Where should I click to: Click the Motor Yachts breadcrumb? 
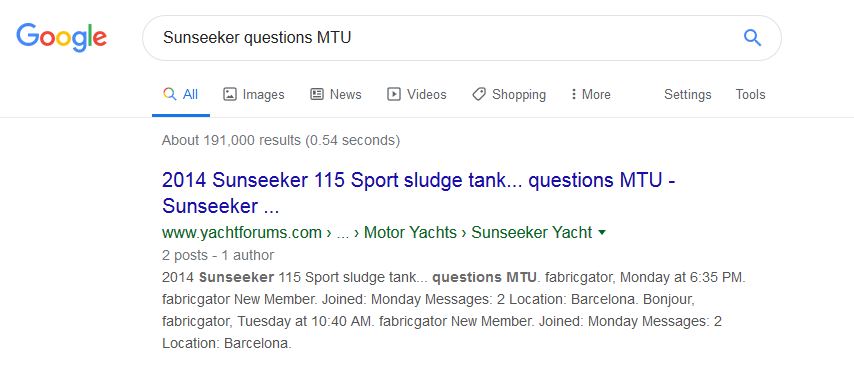coord(410,233)
